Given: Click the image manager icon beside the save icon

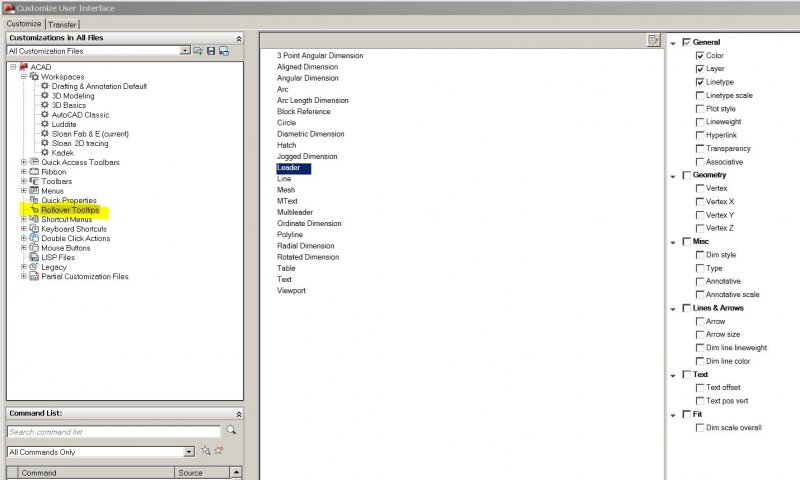Looking at the screenshot, I should click(x=223, y=51).
